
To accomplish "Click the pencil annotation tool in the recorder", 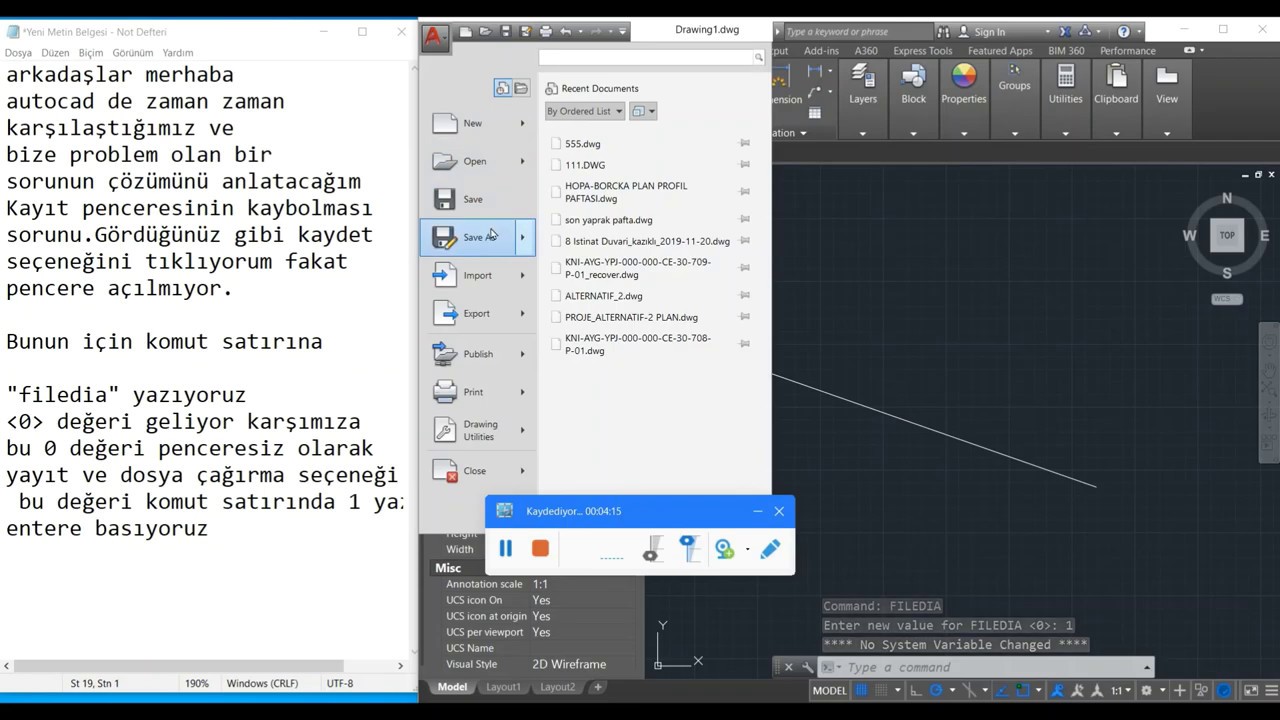I will 770,549.
